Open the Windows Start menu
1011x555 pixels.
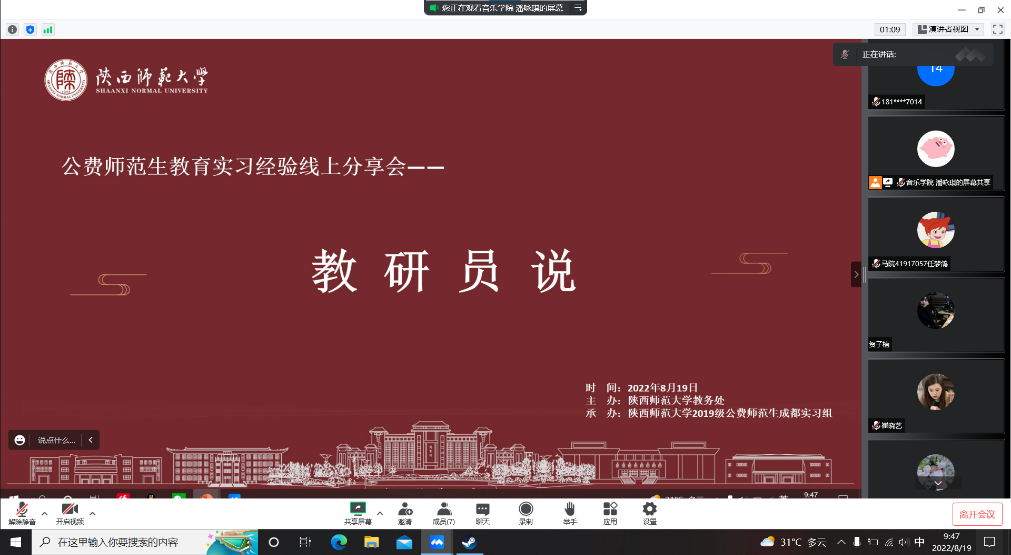pyautogui.click(x=15, y=542)
